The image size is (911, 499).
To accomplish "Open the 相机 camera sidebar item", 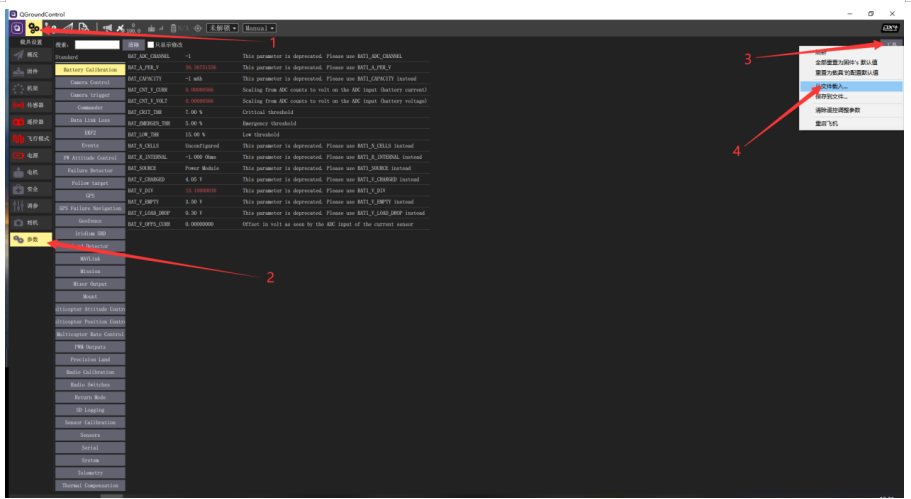I will [x=31, y=223].
